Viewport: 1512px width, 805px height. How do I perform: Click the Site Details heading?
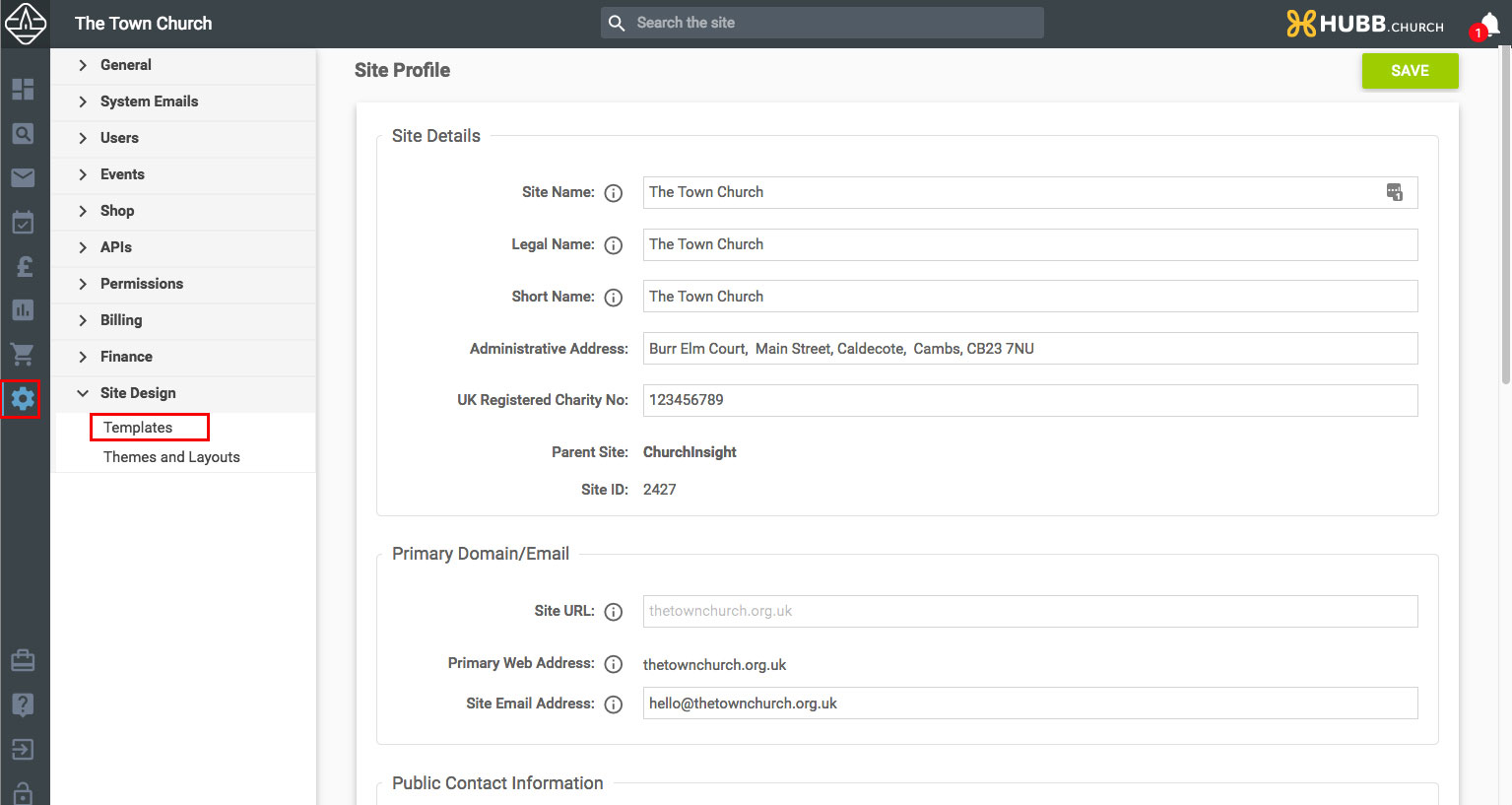(x=436, y=136)
